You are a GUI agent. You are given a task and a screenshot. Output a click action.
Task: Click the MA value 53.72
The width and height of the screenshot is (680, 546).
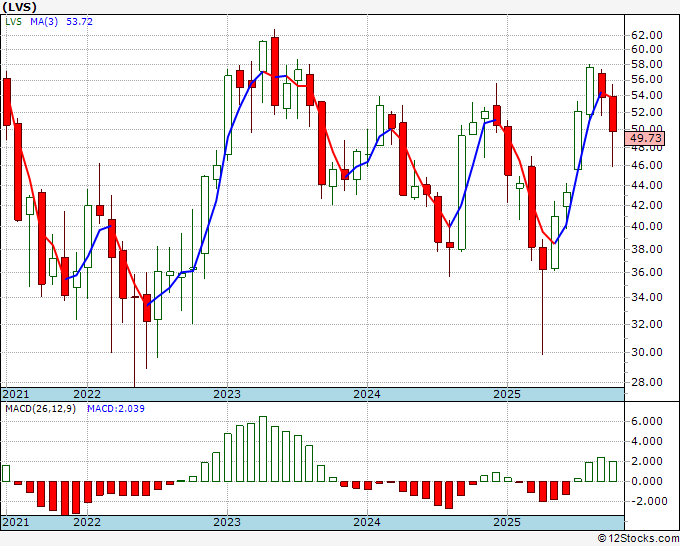point(79,22)
